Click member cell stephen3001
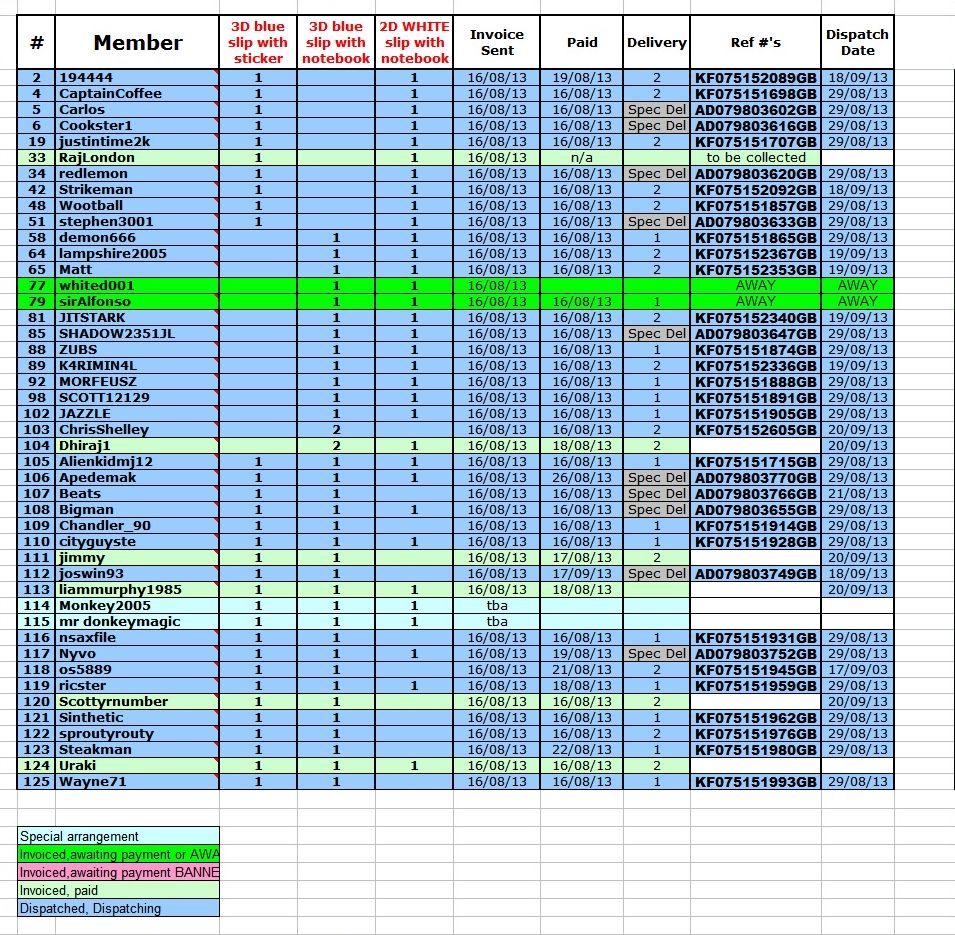This screenshot has height=935, width=955. 137,222
